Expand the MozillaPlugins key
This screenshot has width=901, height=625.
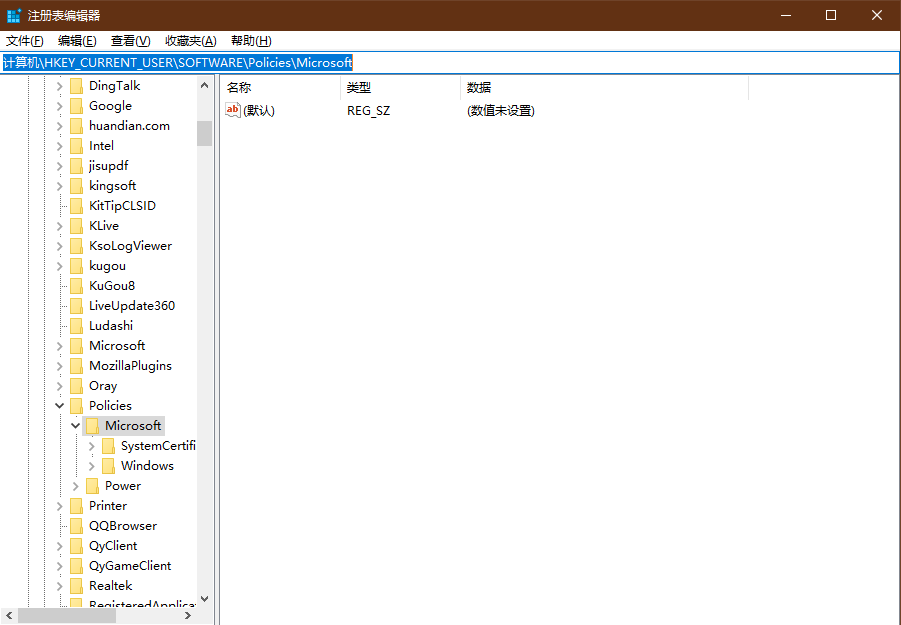[60, 366]
